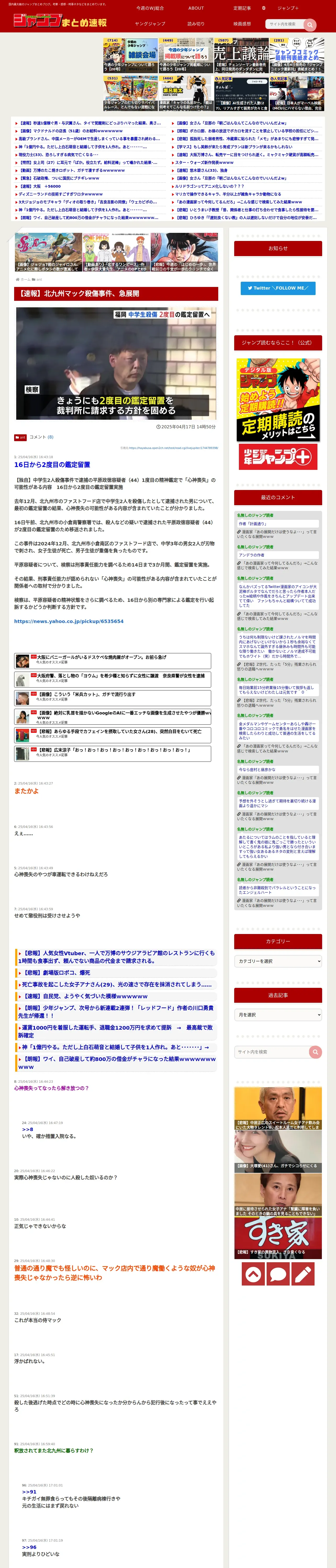Open the 読み切り menu item
336x1568 pixels.
coord(196,24)
